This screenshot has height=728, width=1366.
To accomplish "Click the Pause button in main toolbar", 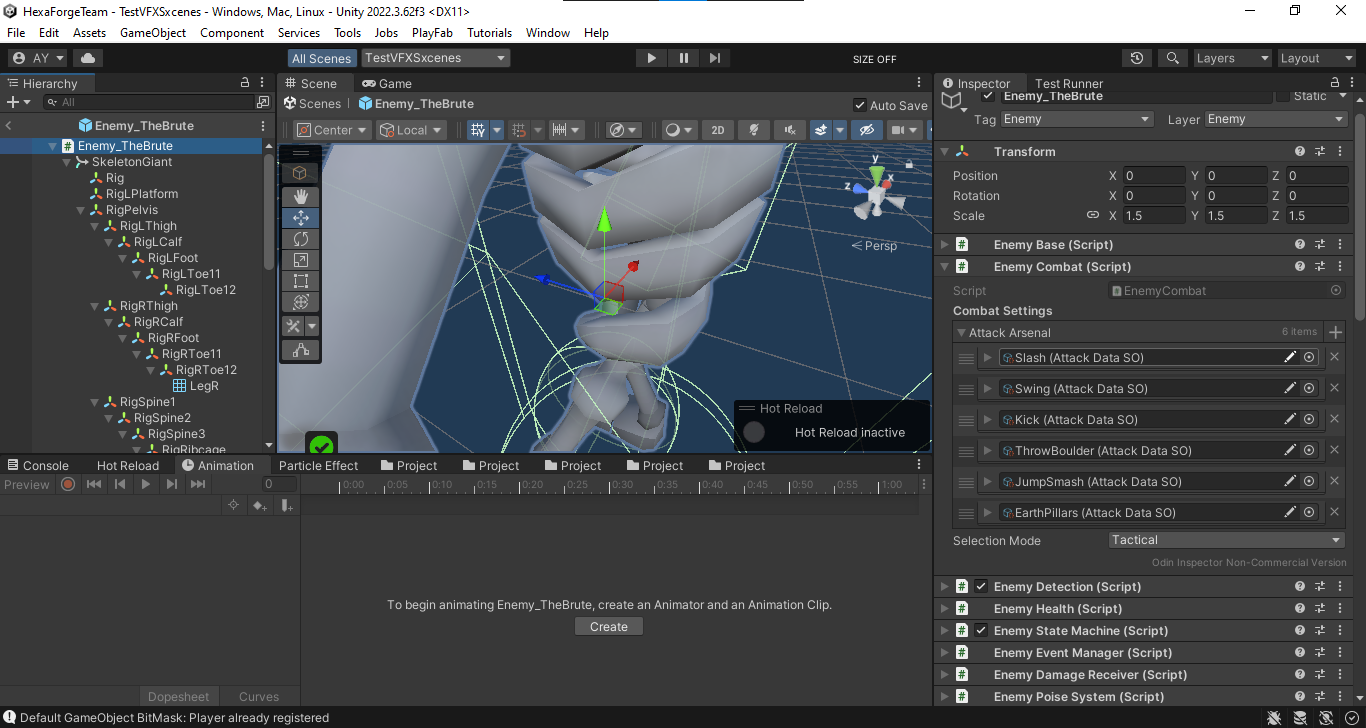I will [x=683, y=58].
